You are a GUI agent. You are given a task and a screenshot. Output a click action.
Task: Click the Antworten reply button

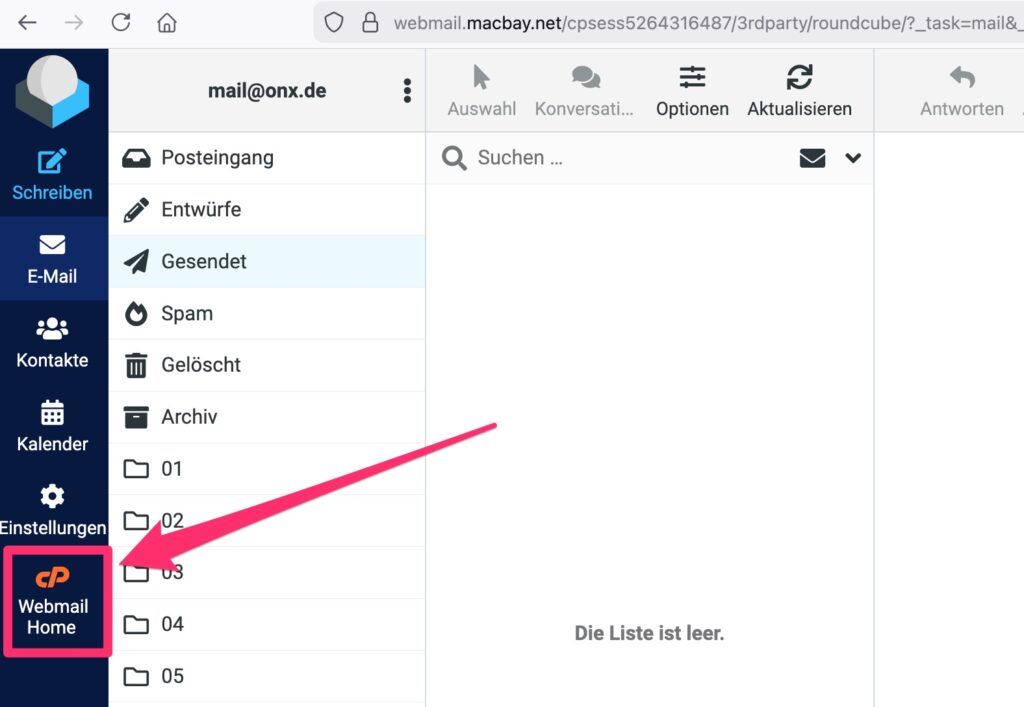click(x=961, y=90)
